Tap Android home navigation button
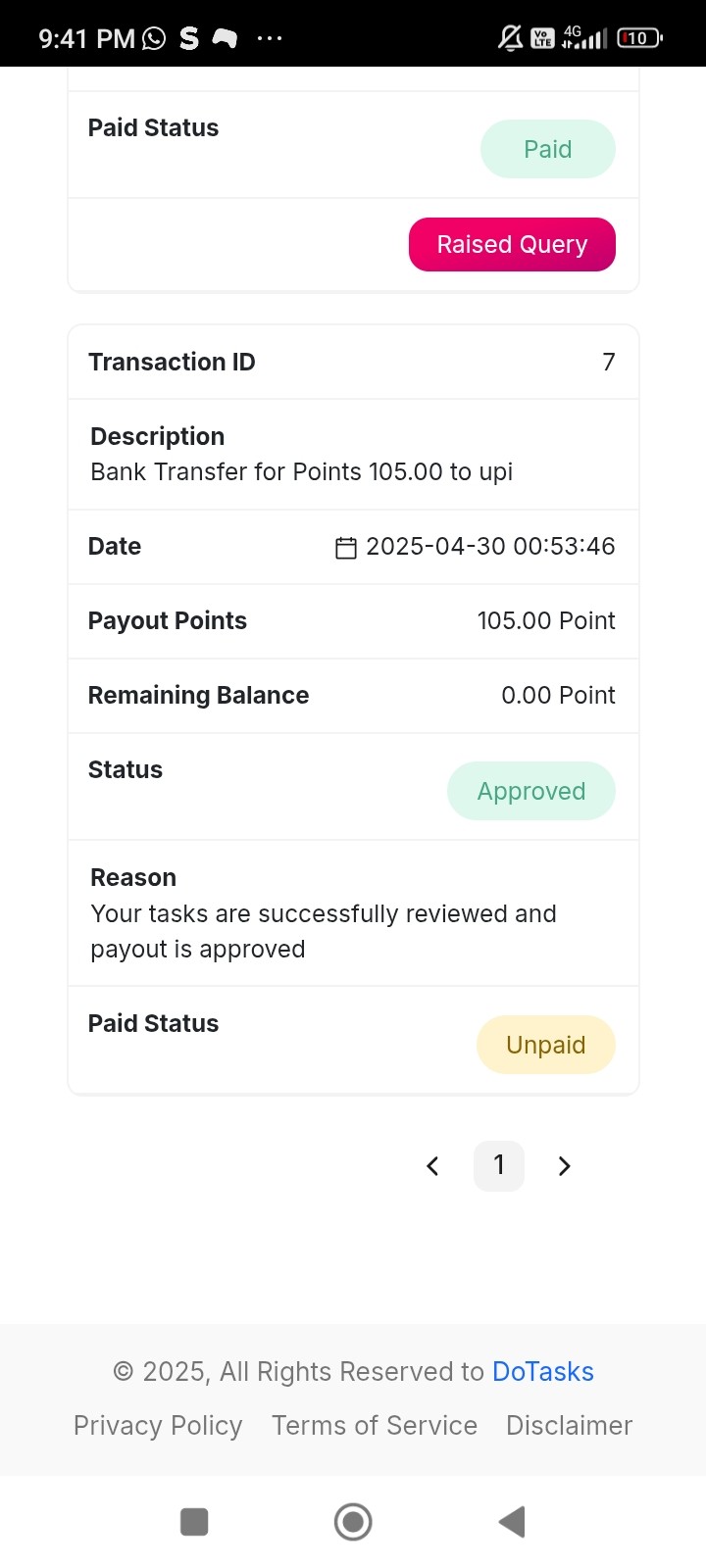This screenshot has width=706, height=1568. click(353, 1522)
